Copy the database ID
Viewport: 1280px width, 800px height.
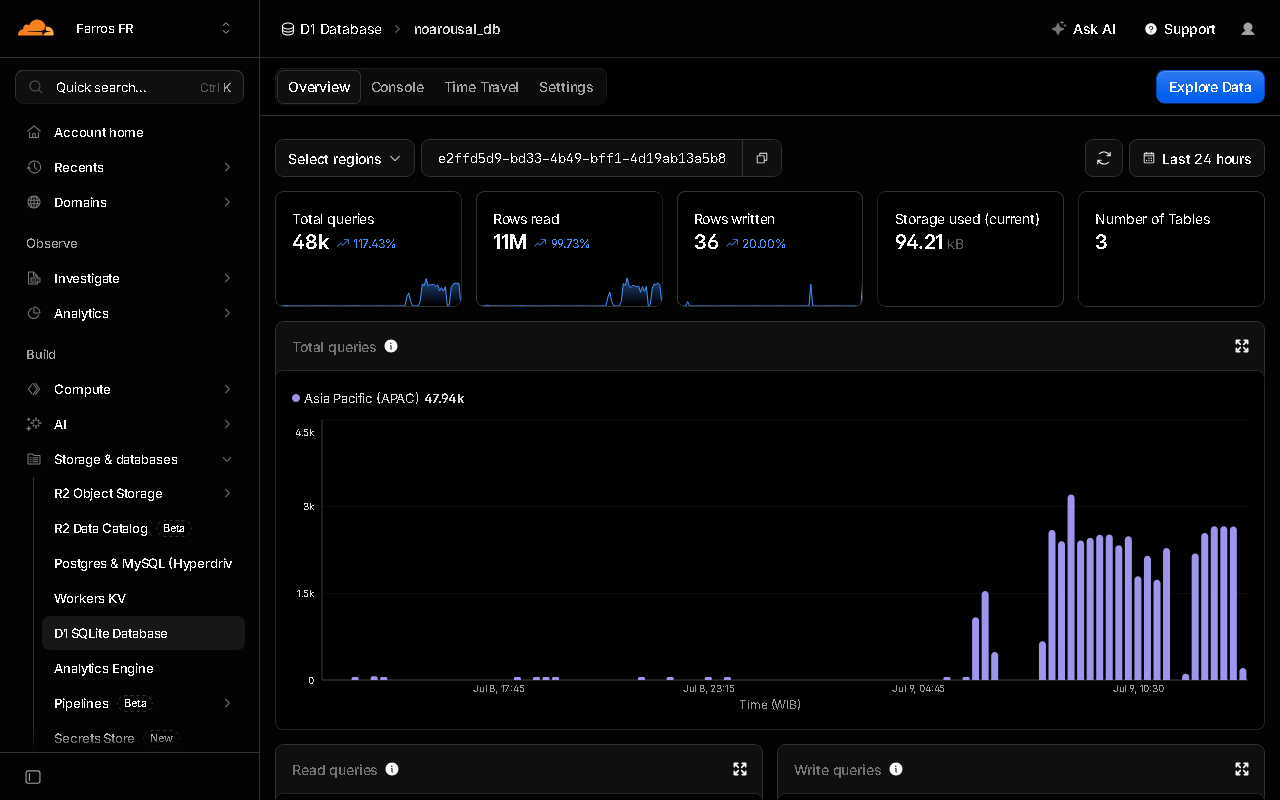click(x=762, y=158)
